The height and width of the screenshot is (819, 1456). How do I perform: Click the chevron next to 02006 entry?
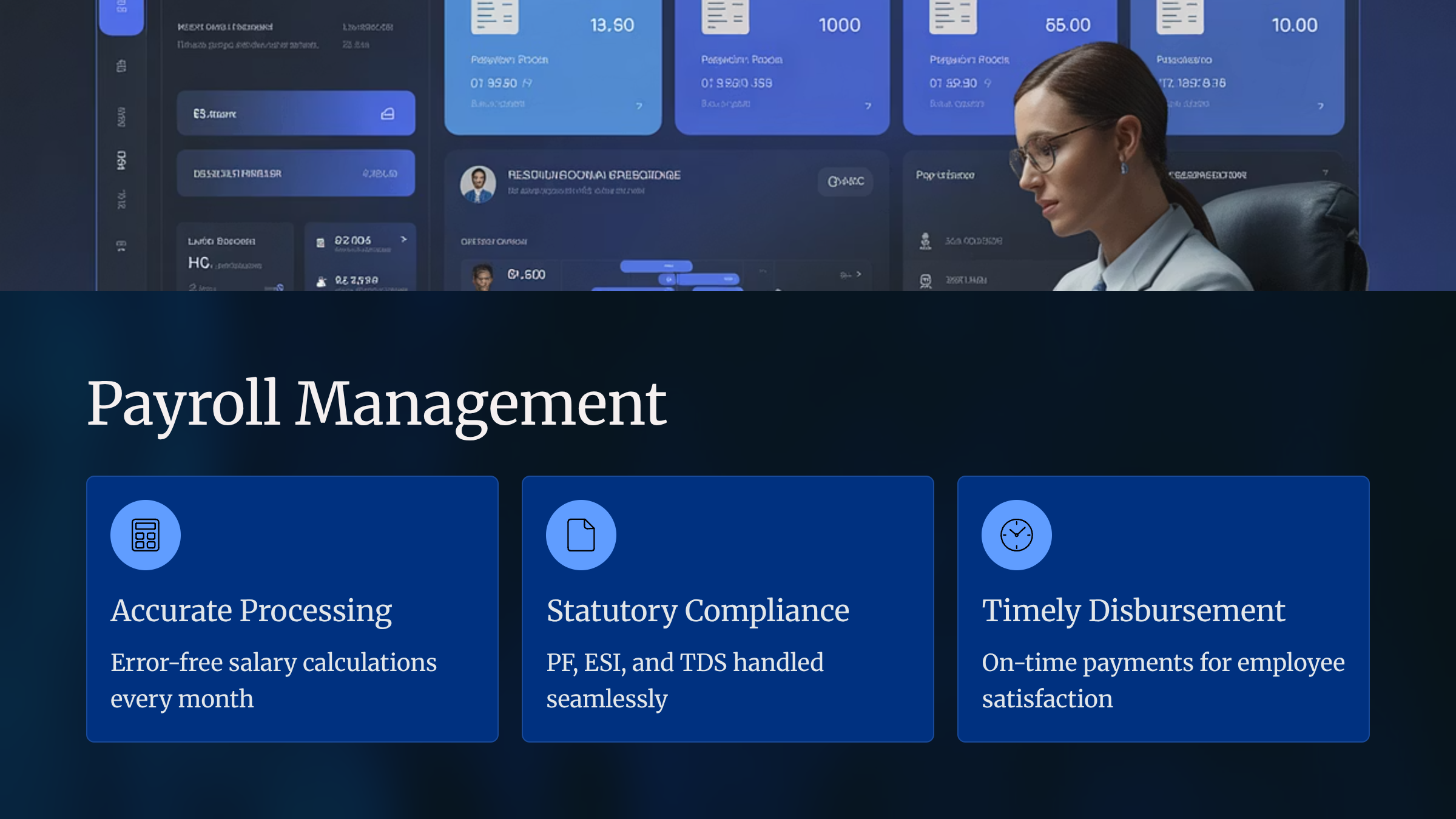click(x=403, y=240)
